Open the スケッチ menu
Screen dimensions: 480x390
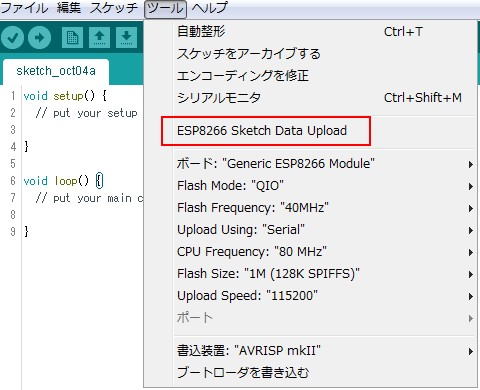click(x=114, y=8)
